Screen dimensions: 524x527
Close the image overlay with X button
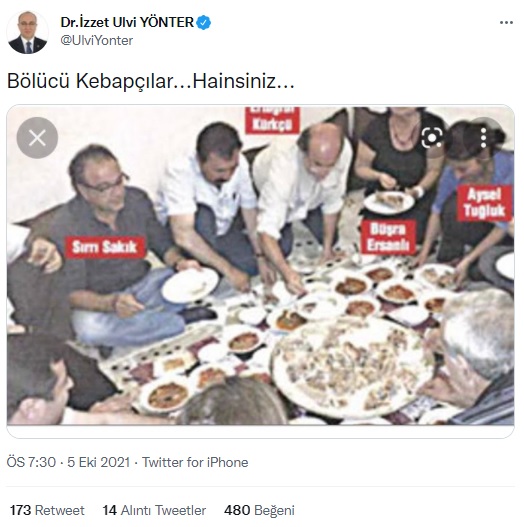click(37, 138)
